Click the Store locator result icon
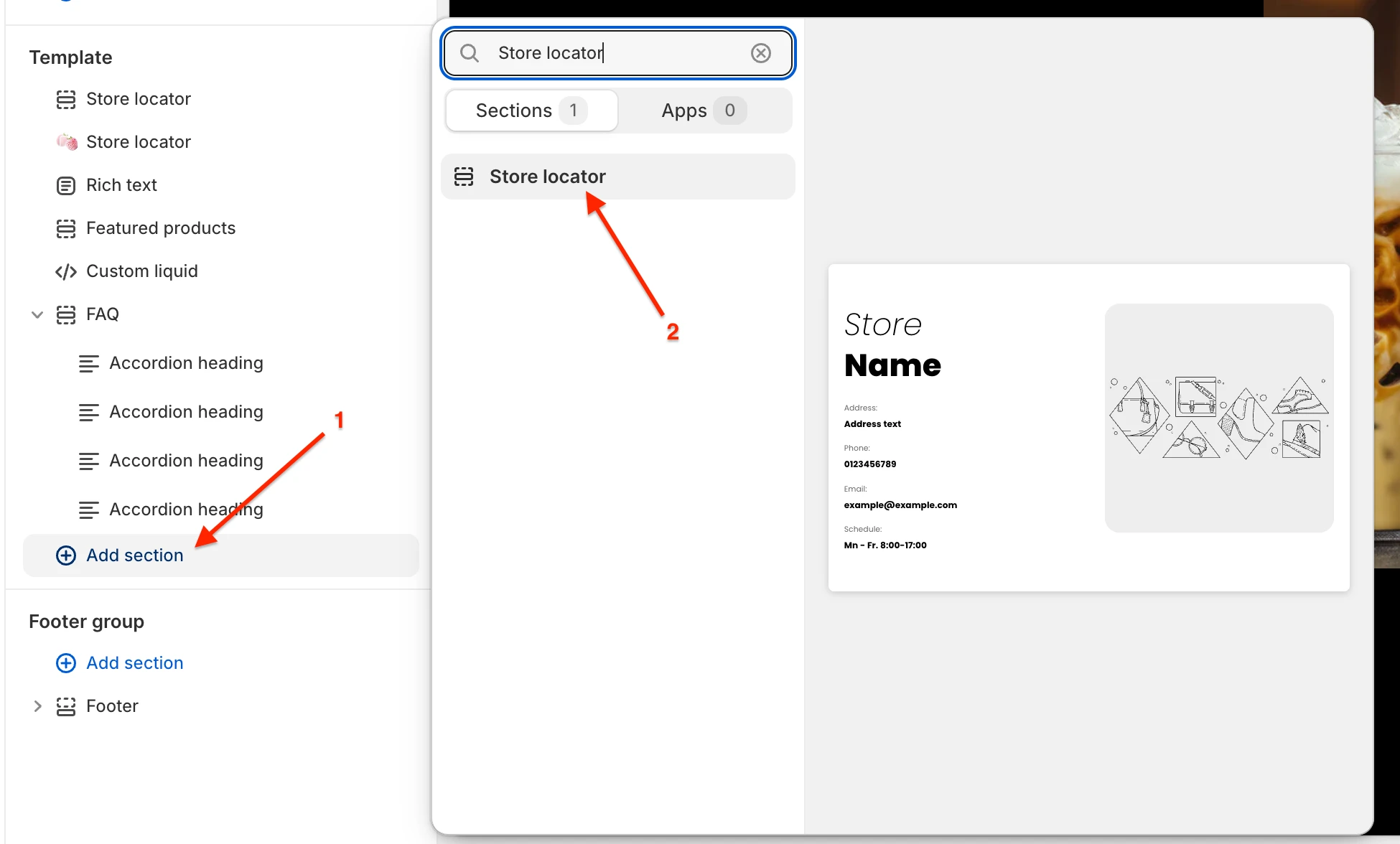The height and width of the screenshot is (844, 1400). [464, 177]
